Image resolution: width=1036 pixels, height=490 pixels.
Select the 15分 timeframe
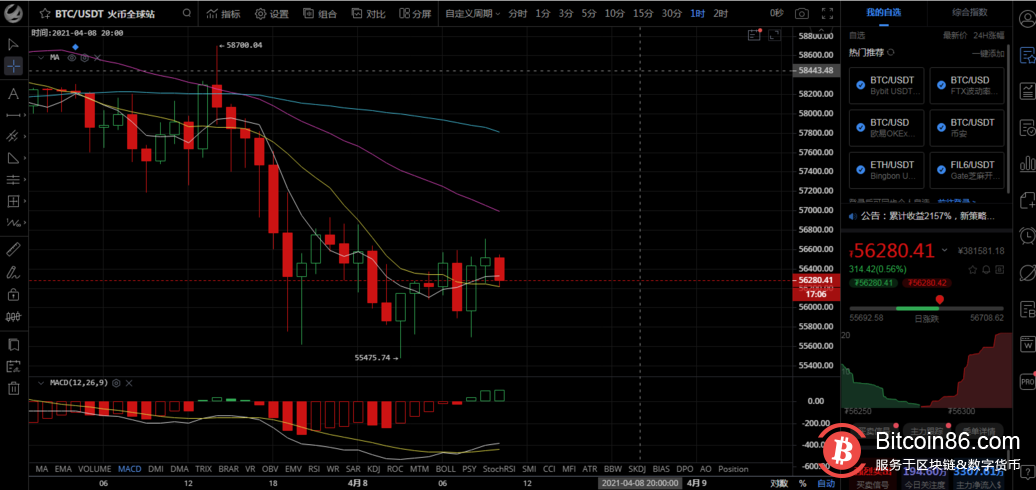[643, 14]
